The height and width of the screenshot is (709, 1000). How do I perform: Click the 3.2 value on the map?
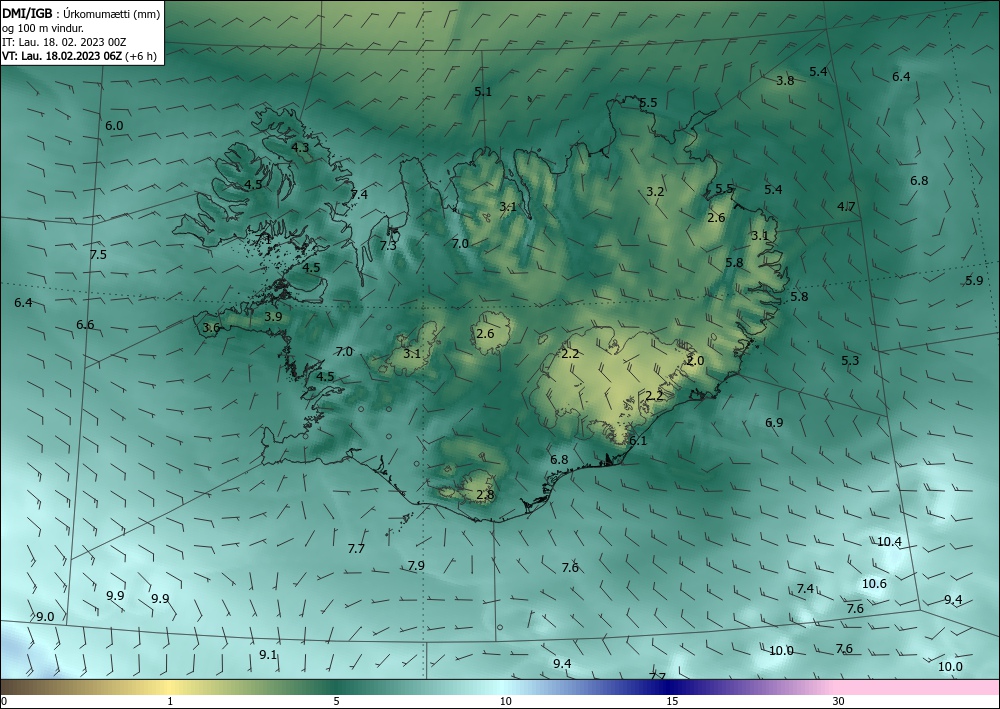click(655, 192)
